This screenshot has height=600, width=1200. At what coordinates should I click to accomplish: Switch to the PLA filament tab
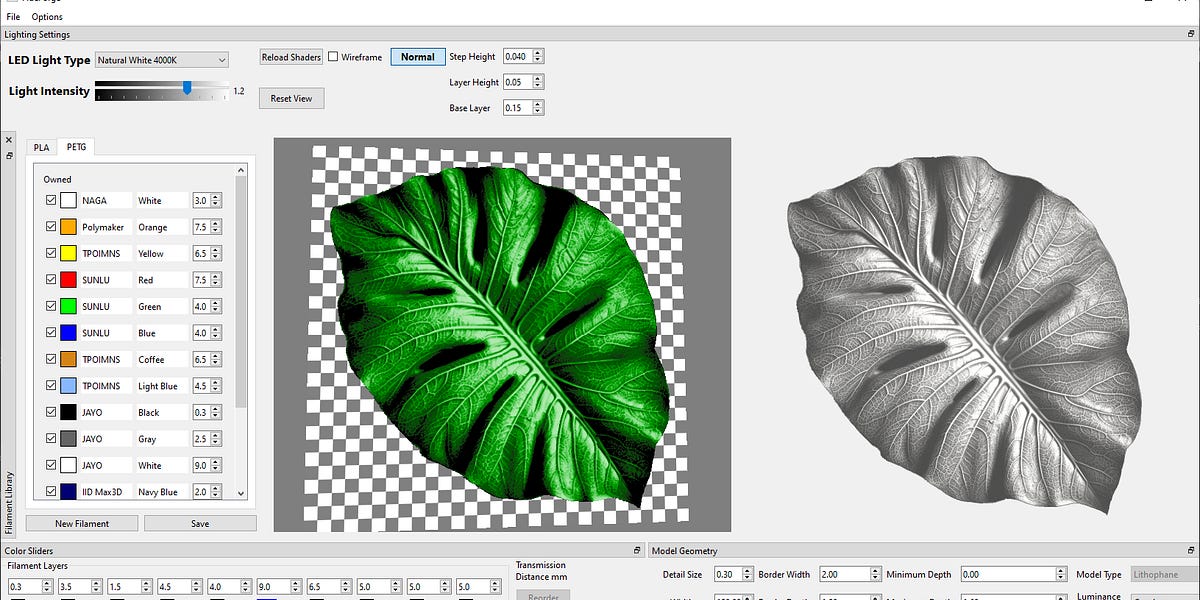41,147
